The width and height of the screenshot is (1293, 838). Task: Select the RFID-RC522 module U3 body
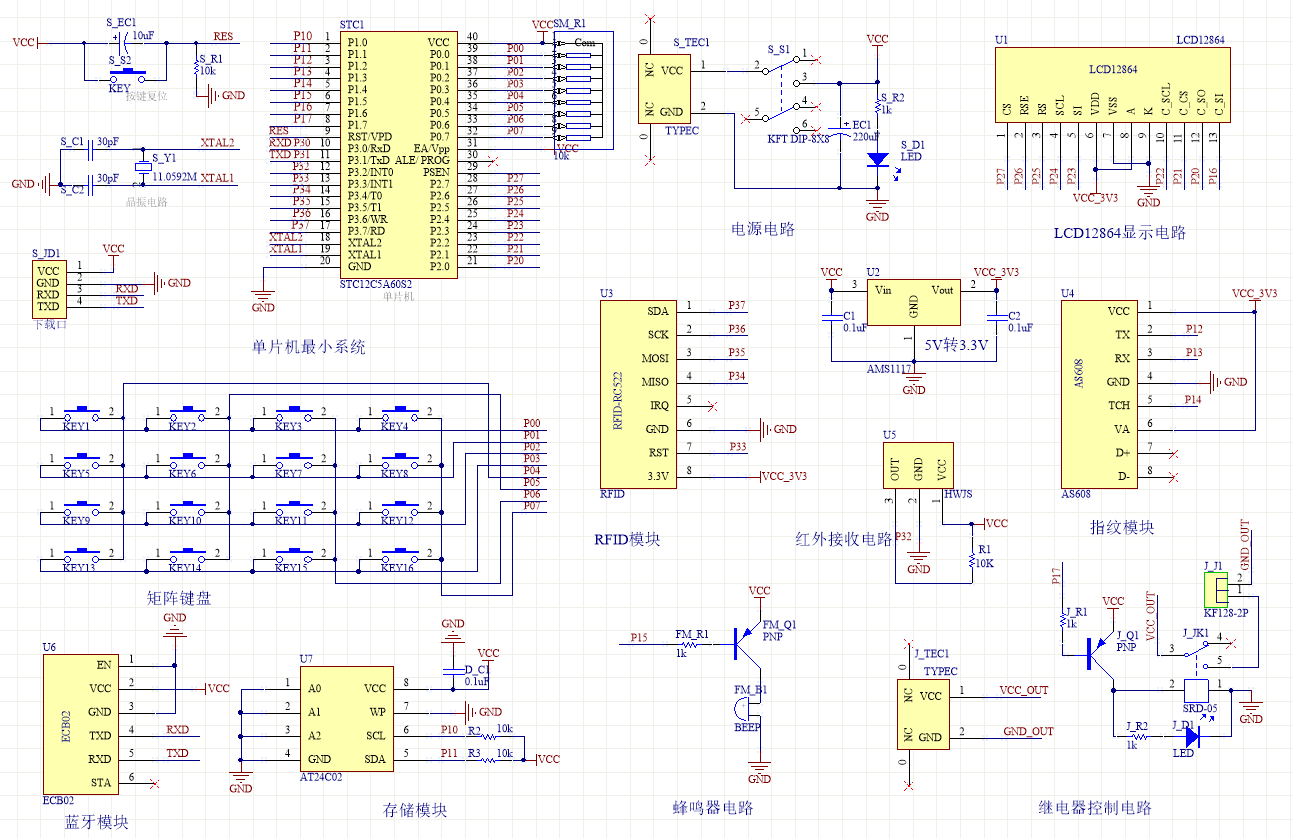coord(637,393)
